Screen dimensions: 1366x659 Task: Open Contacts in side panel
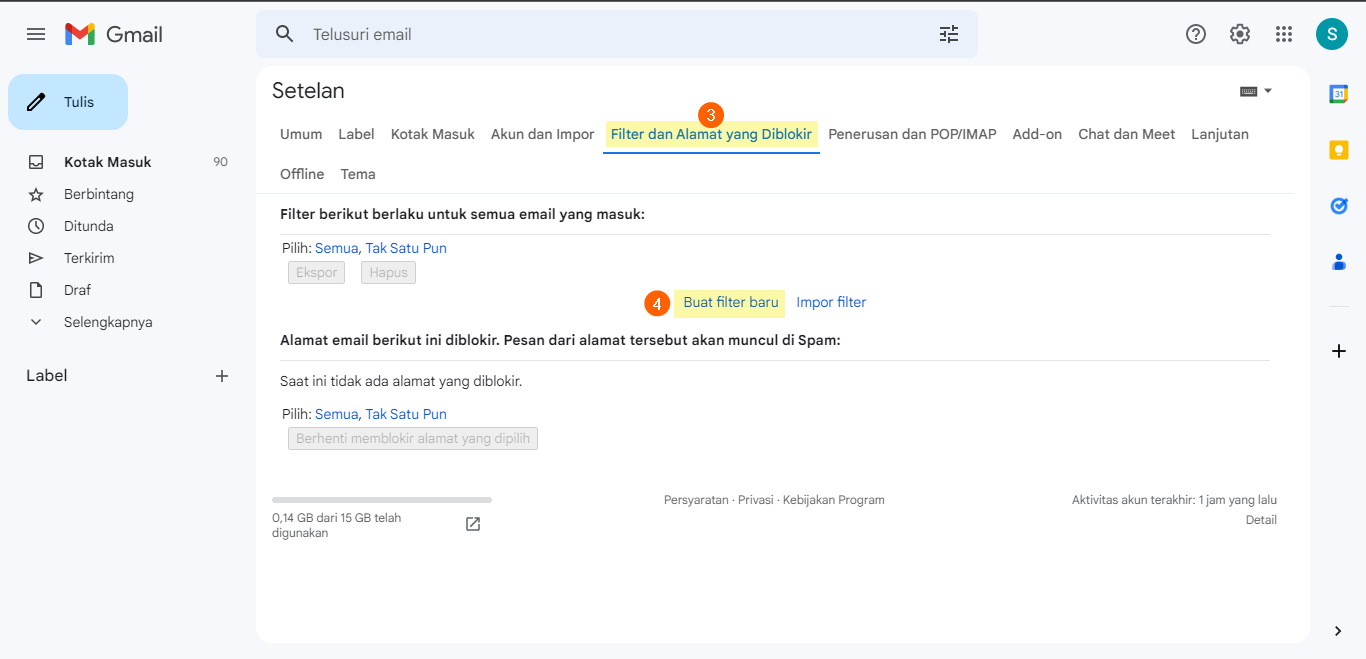point(1338,262)
